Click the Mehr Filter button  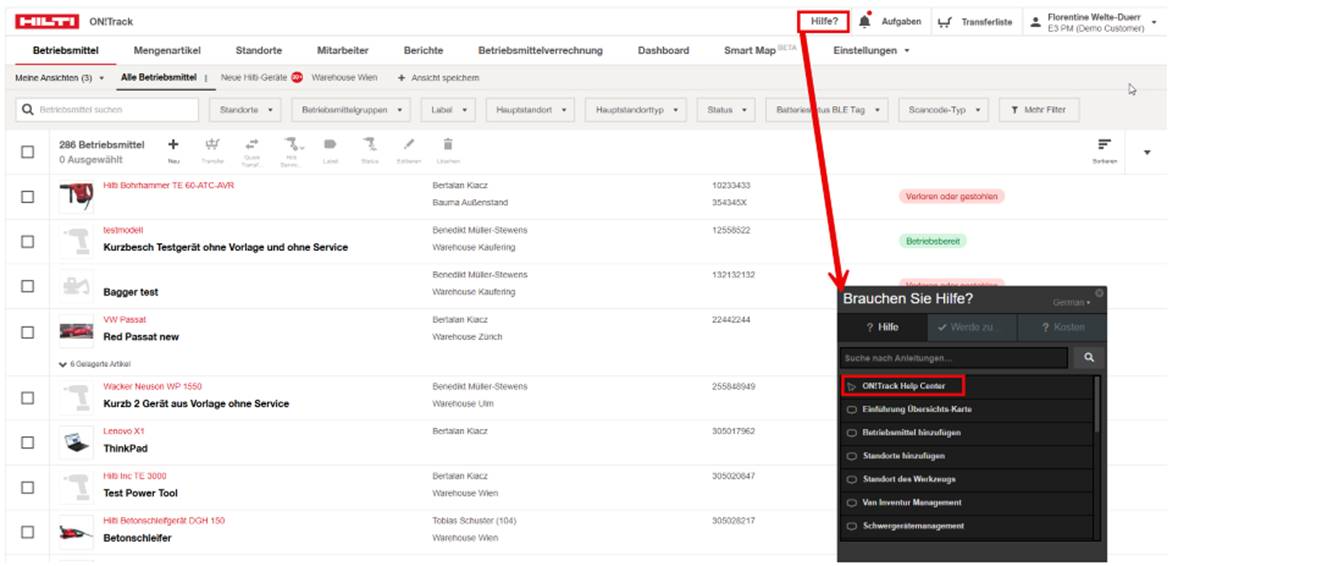click(1038, 110)
